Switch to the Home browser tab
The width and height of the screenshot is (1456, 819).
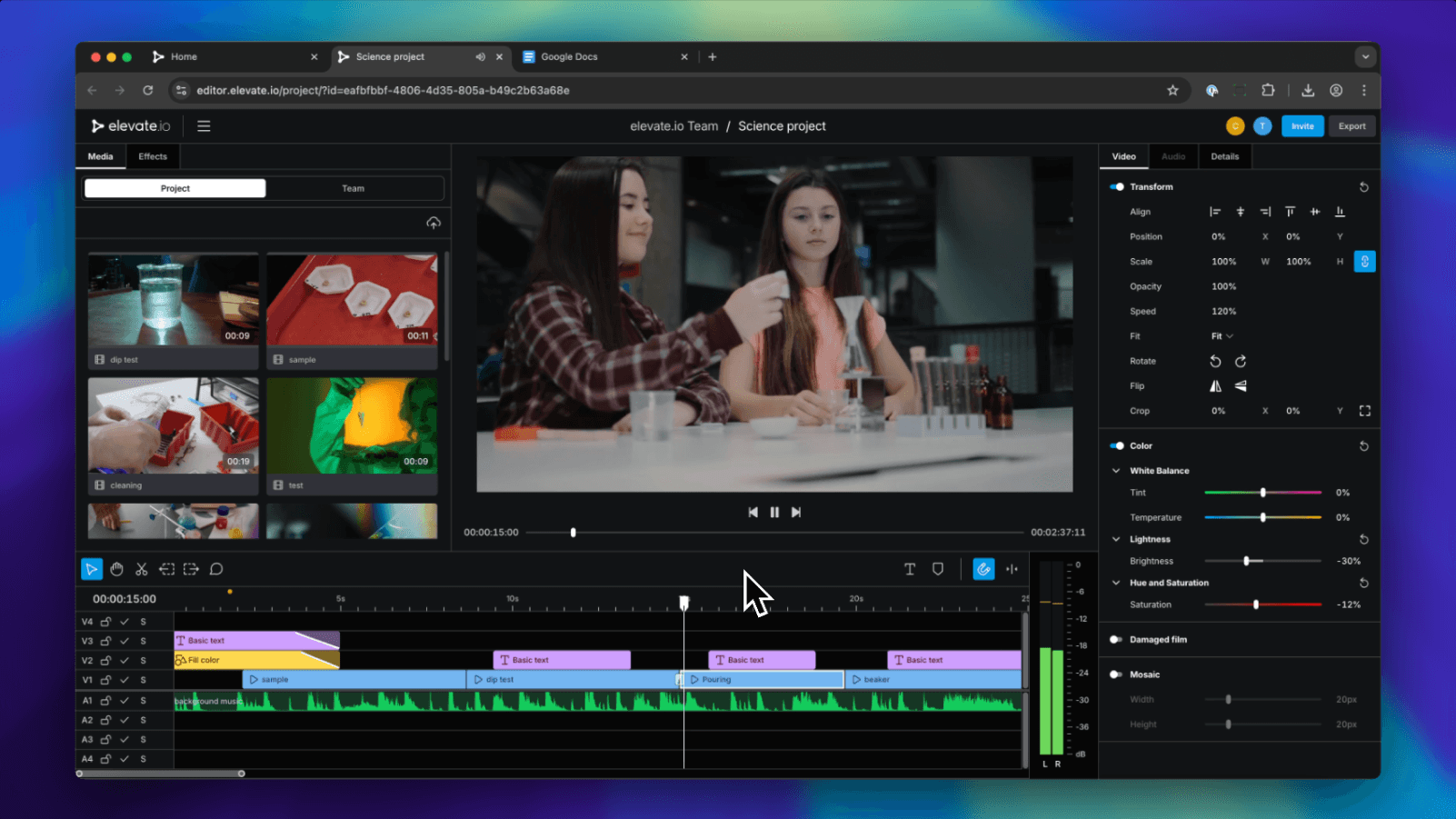234,56
